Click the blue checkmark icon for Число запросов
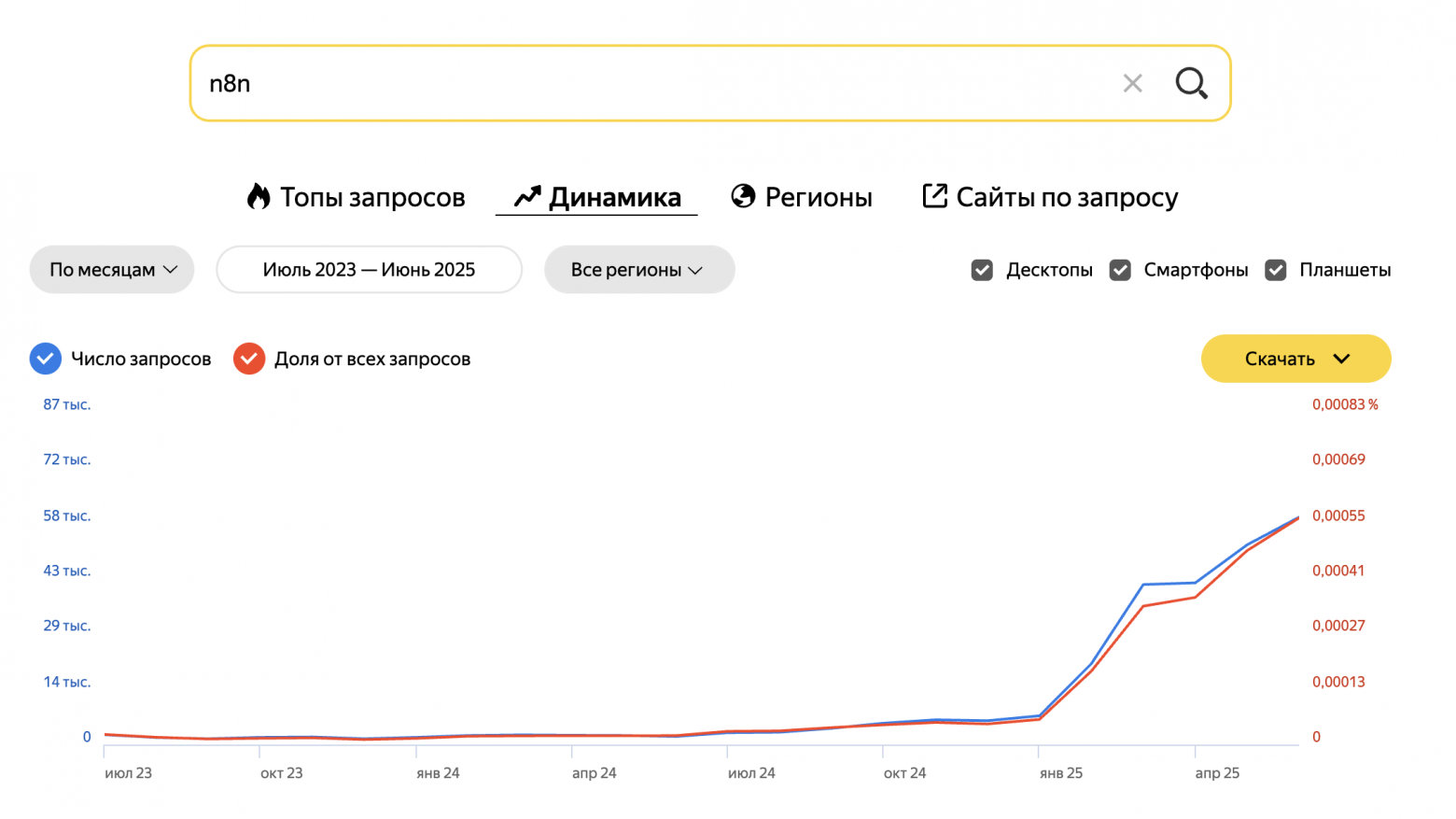Image resolution: width=1456 pixels, height=819 pixels. click(45, 359)
